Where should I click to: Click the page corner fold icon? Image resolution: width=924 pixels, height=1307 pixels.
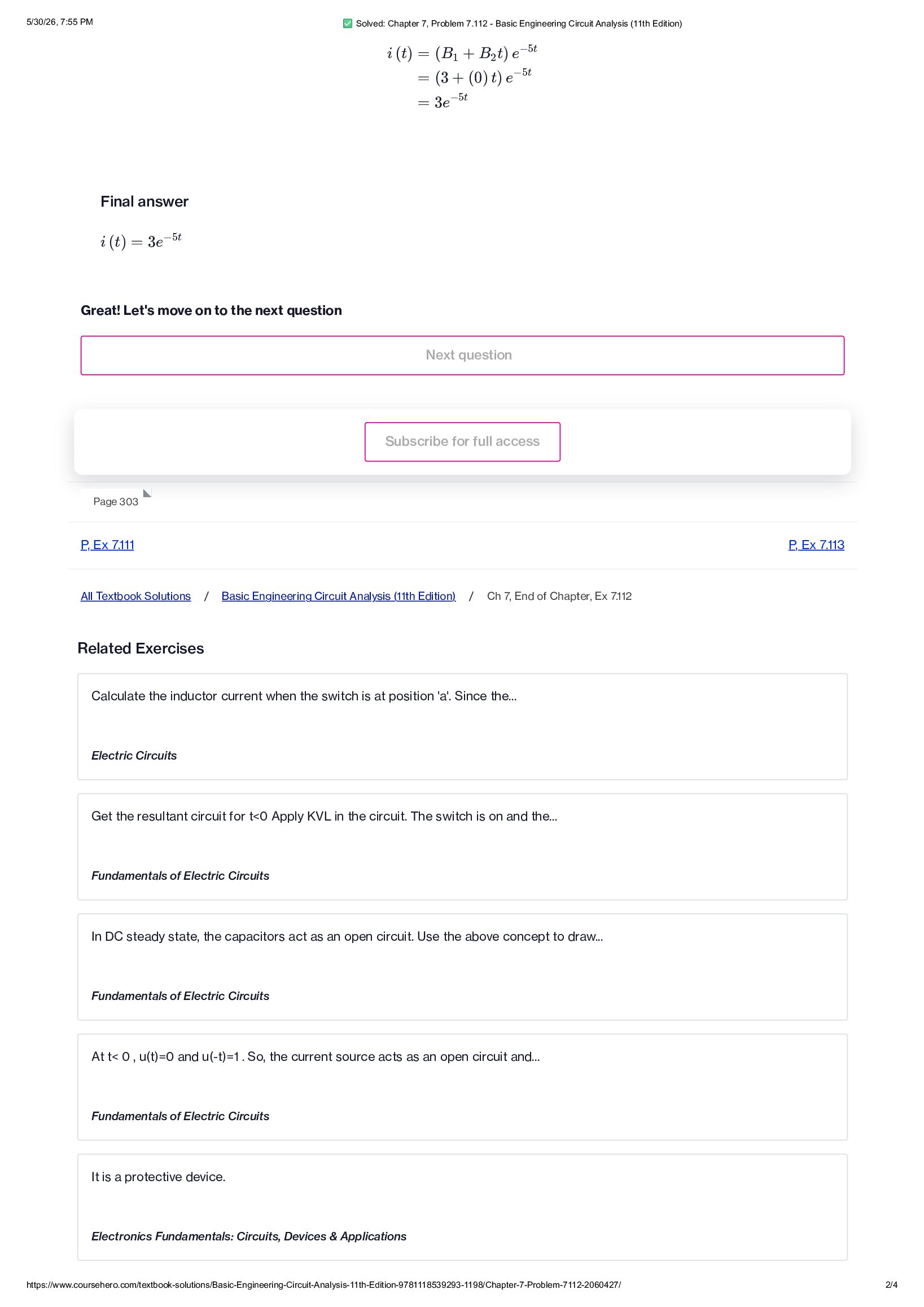click(x=147, y=493)
